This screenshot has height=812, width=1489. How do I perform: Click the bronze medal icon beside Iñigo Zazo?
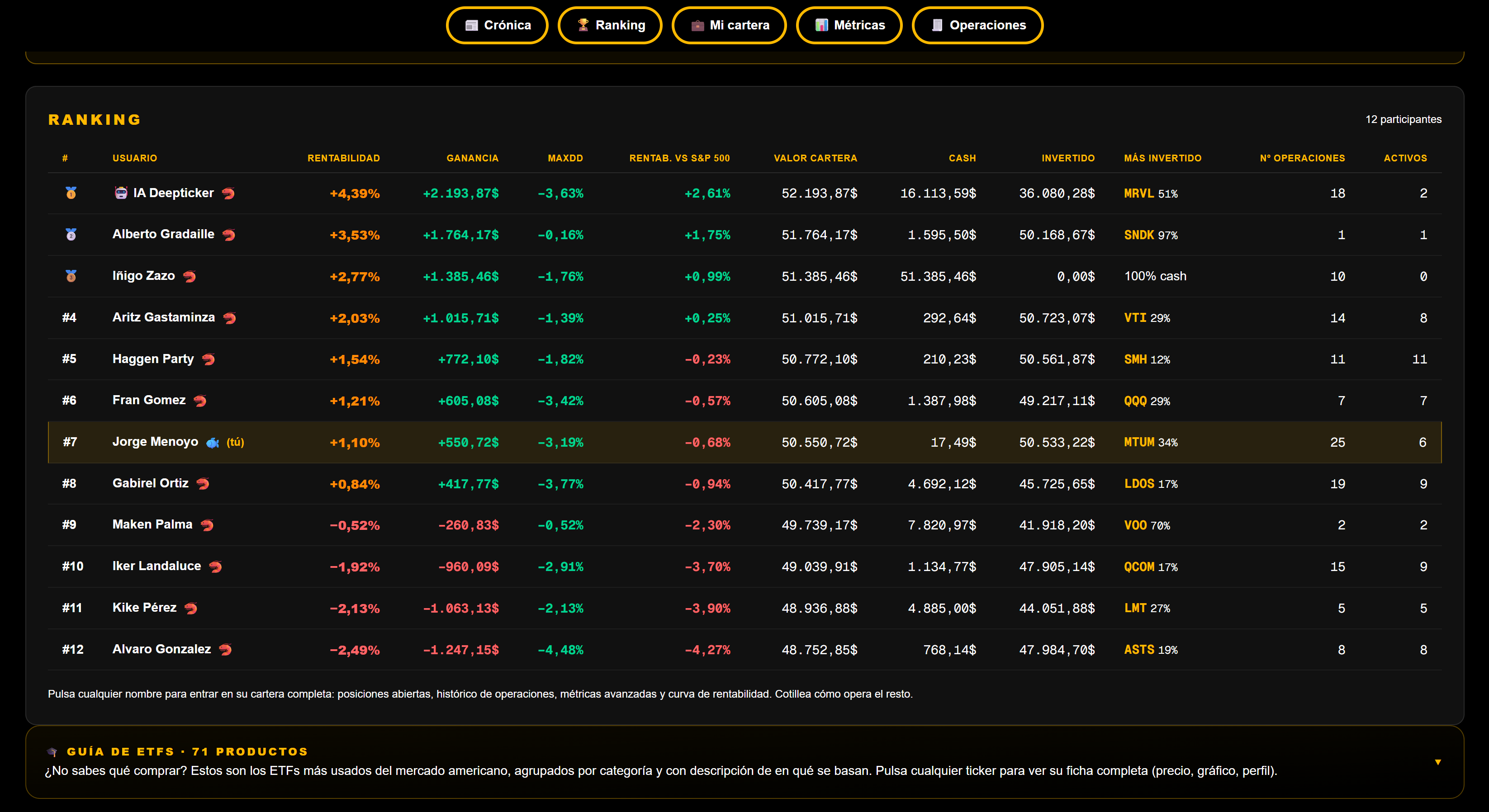(x=71, y=276)
